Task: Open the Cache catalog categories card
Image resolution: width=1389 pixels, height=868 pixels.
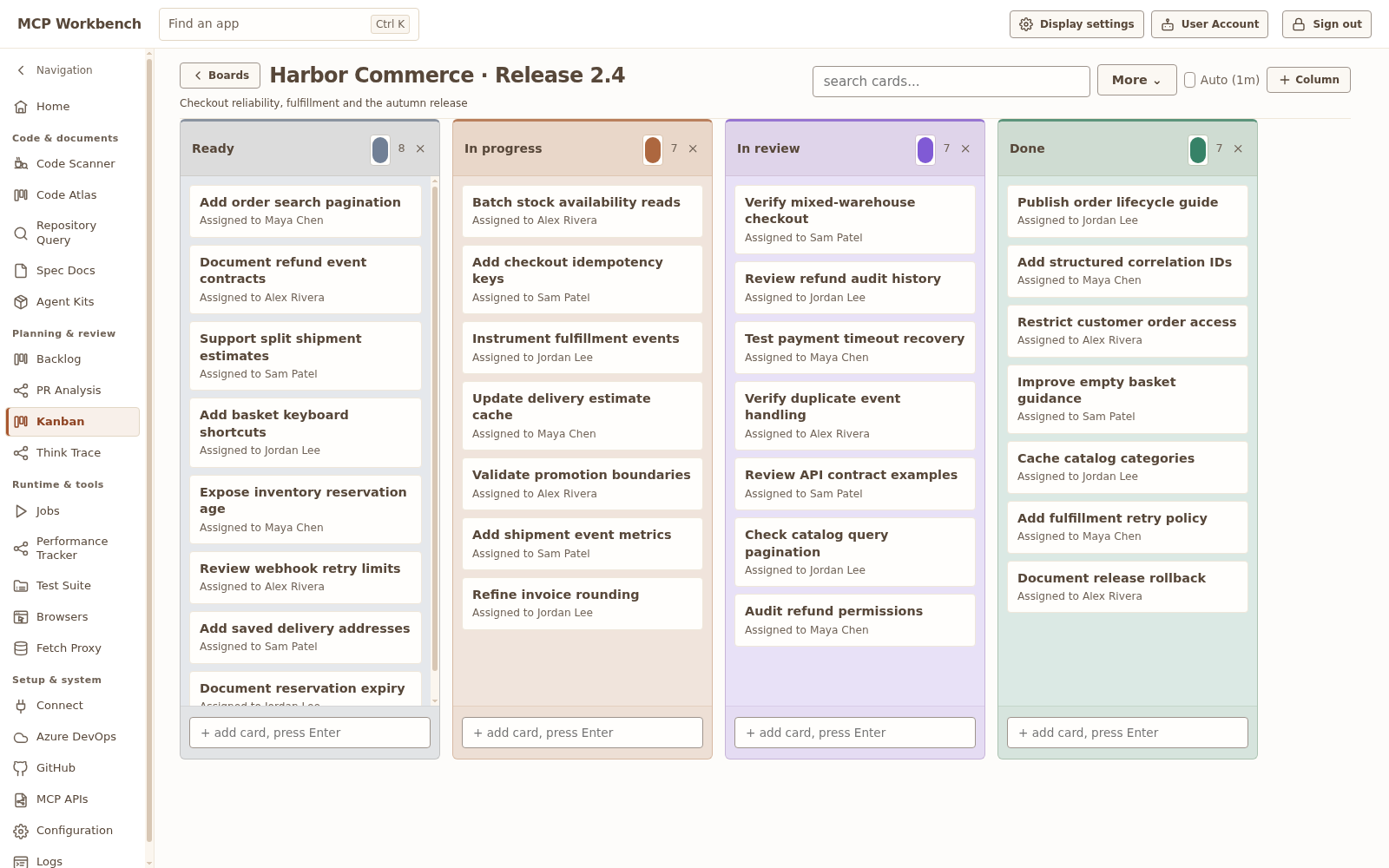Action: 1128,467
